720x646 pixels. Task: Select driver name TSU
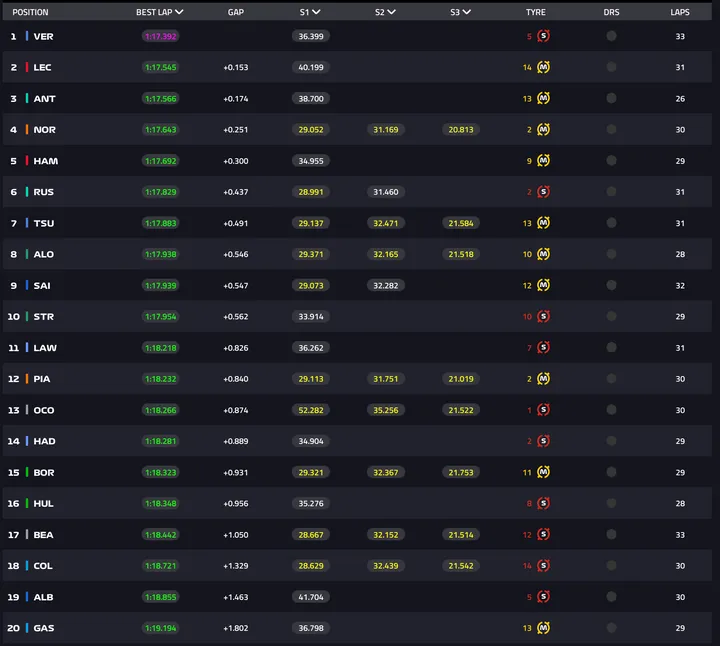pyautogui.click(x=44, y=223)
